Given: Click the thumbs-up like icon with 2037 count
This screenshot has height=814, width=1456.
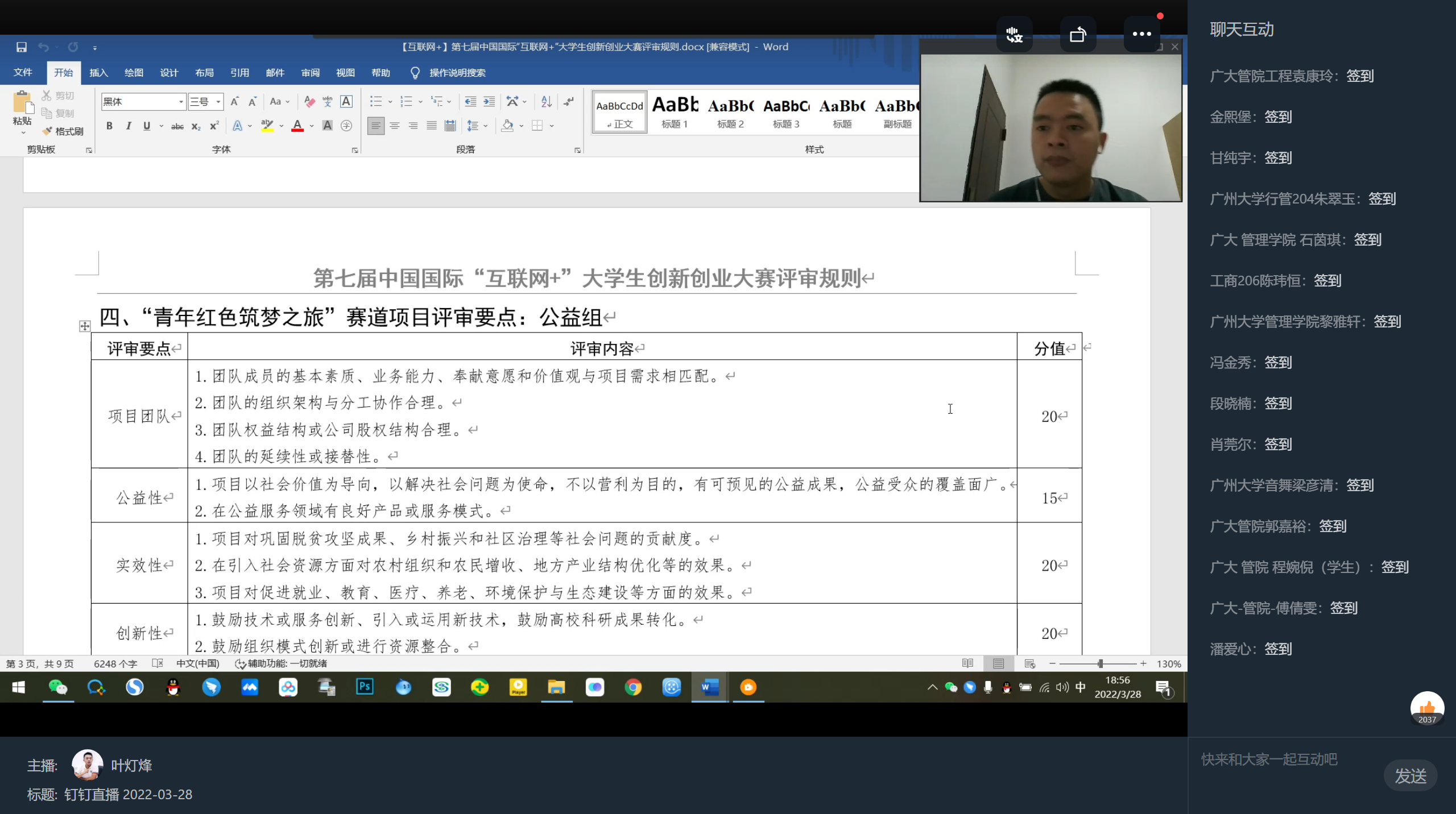Looking at the screenshot, I should (1427, 708).
